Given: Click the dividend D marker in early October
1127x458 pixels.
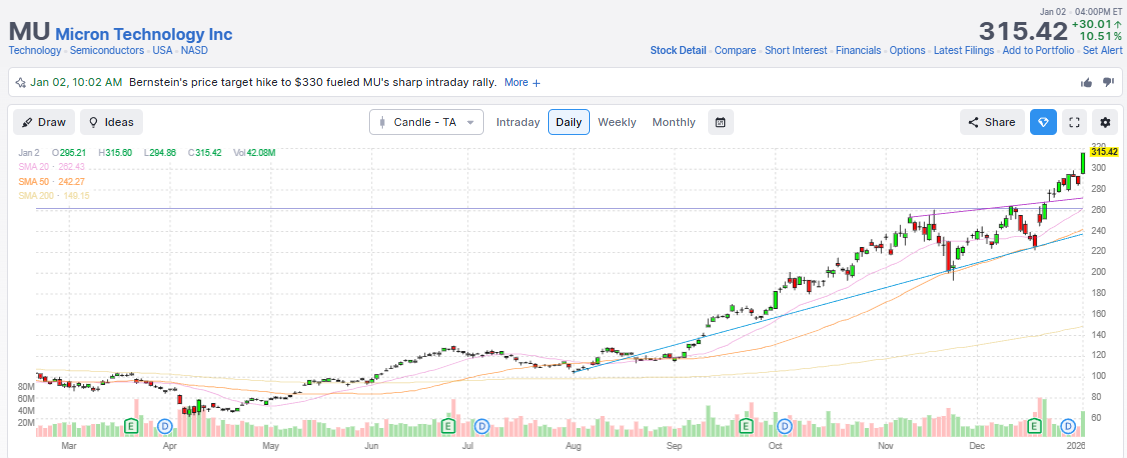Looking at the screenshot, I should (785, 426).
